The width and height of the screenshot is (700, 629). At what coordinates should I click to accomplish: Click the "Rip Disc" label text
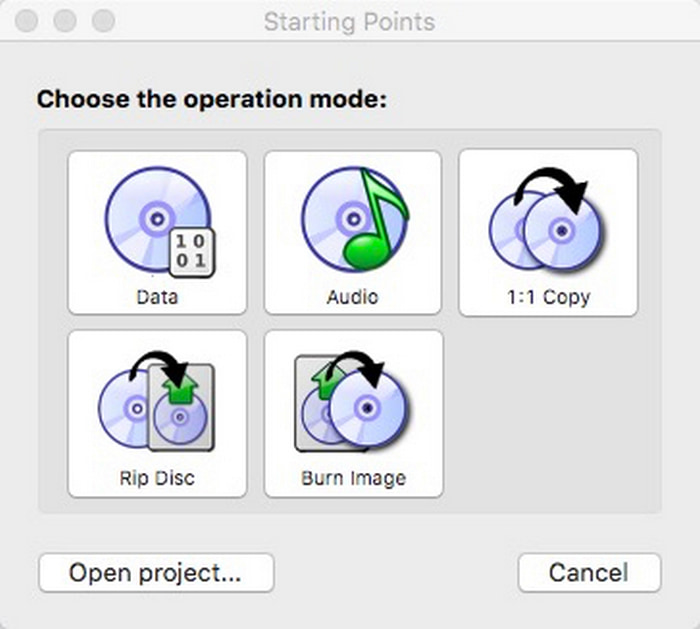pyautogui.click(x=156, y=478)
